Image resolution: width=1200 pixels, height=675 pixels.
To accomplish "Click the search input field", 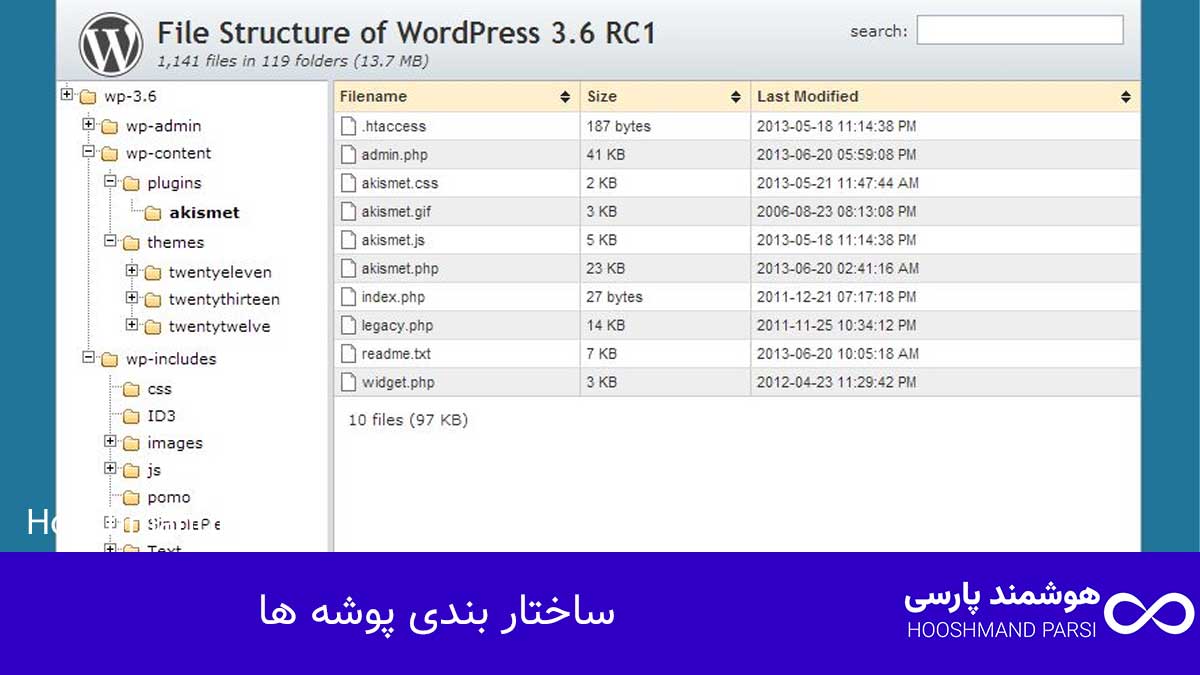I will coord(1020,30).
